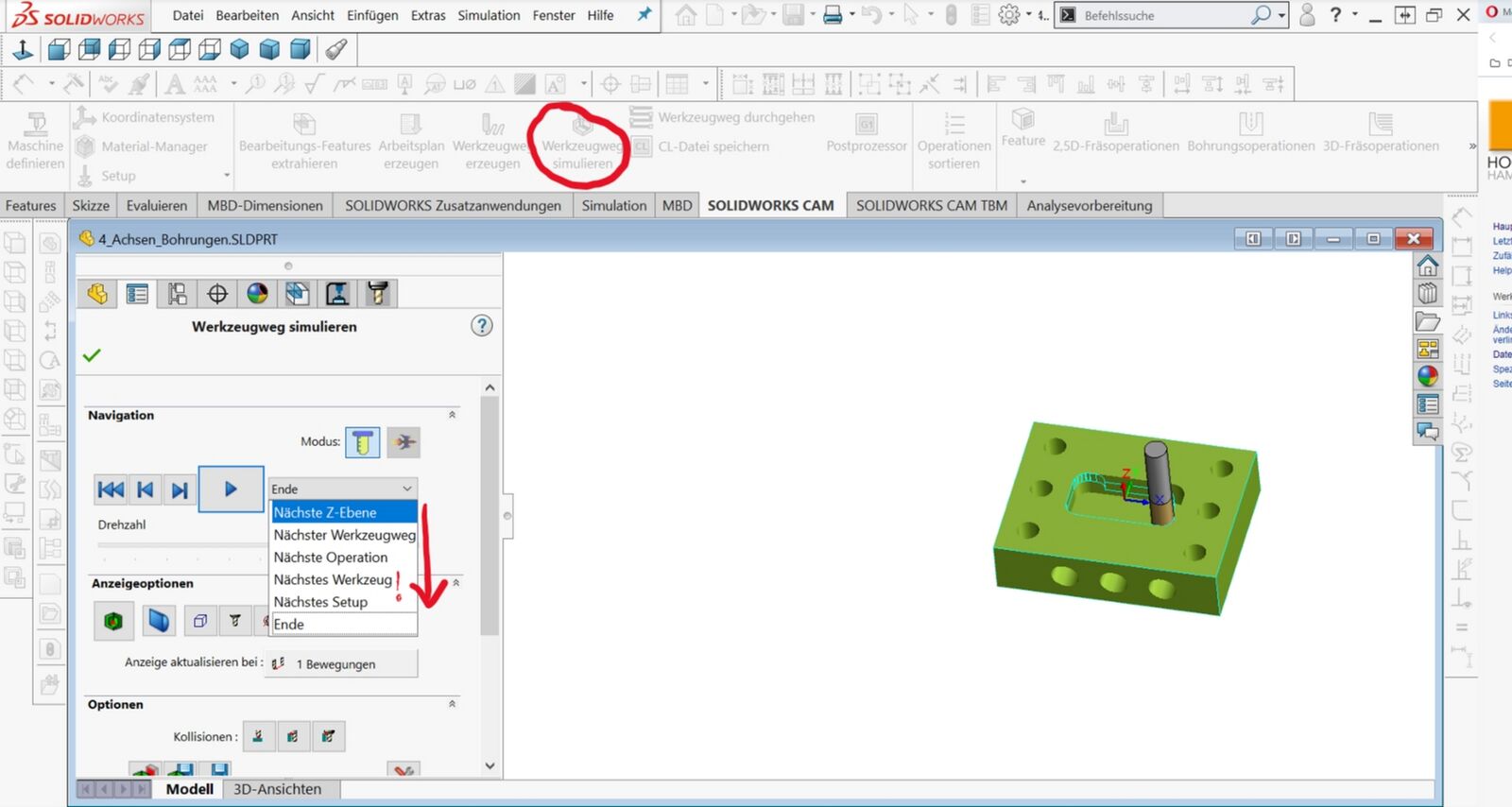Open the Extras menu
The height and width of the screenshot is (807, 1512).
428,15
